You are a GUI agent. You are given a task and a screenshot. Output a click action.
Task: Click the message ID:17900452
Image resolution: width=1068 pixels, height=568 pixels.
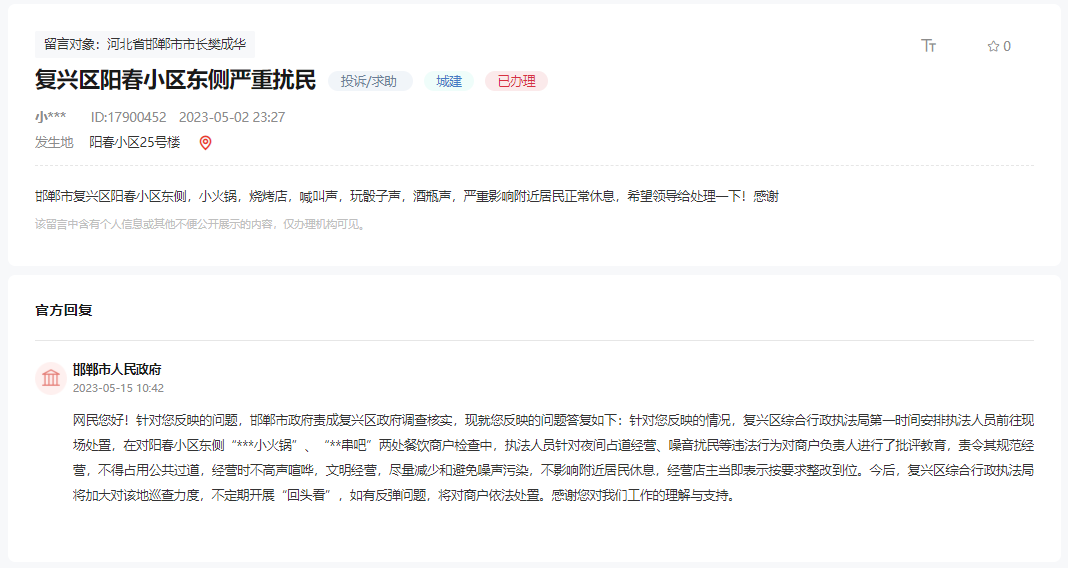pyautogui.click(x=129, y=117)
